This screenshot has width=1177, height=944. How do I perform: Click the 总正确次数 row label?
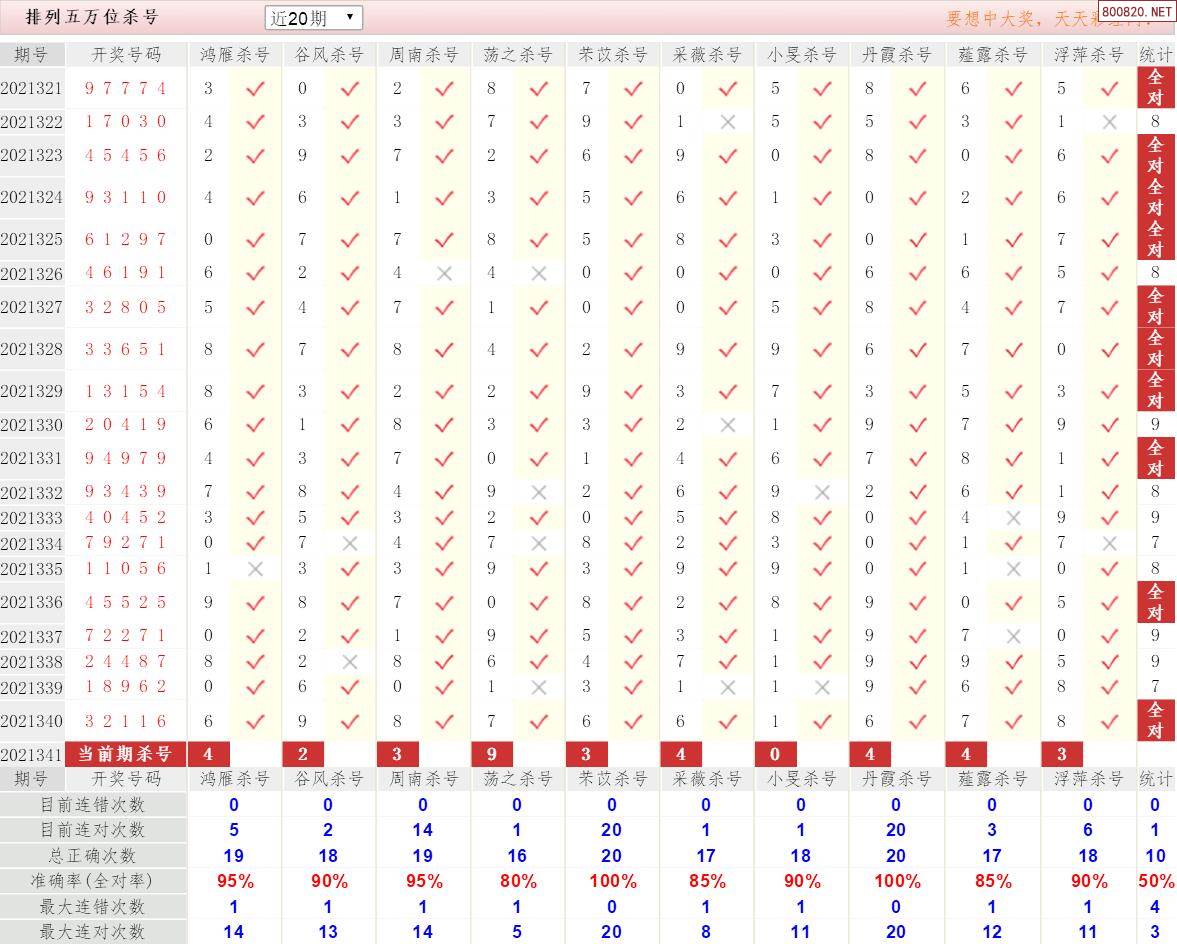point(92,855)
